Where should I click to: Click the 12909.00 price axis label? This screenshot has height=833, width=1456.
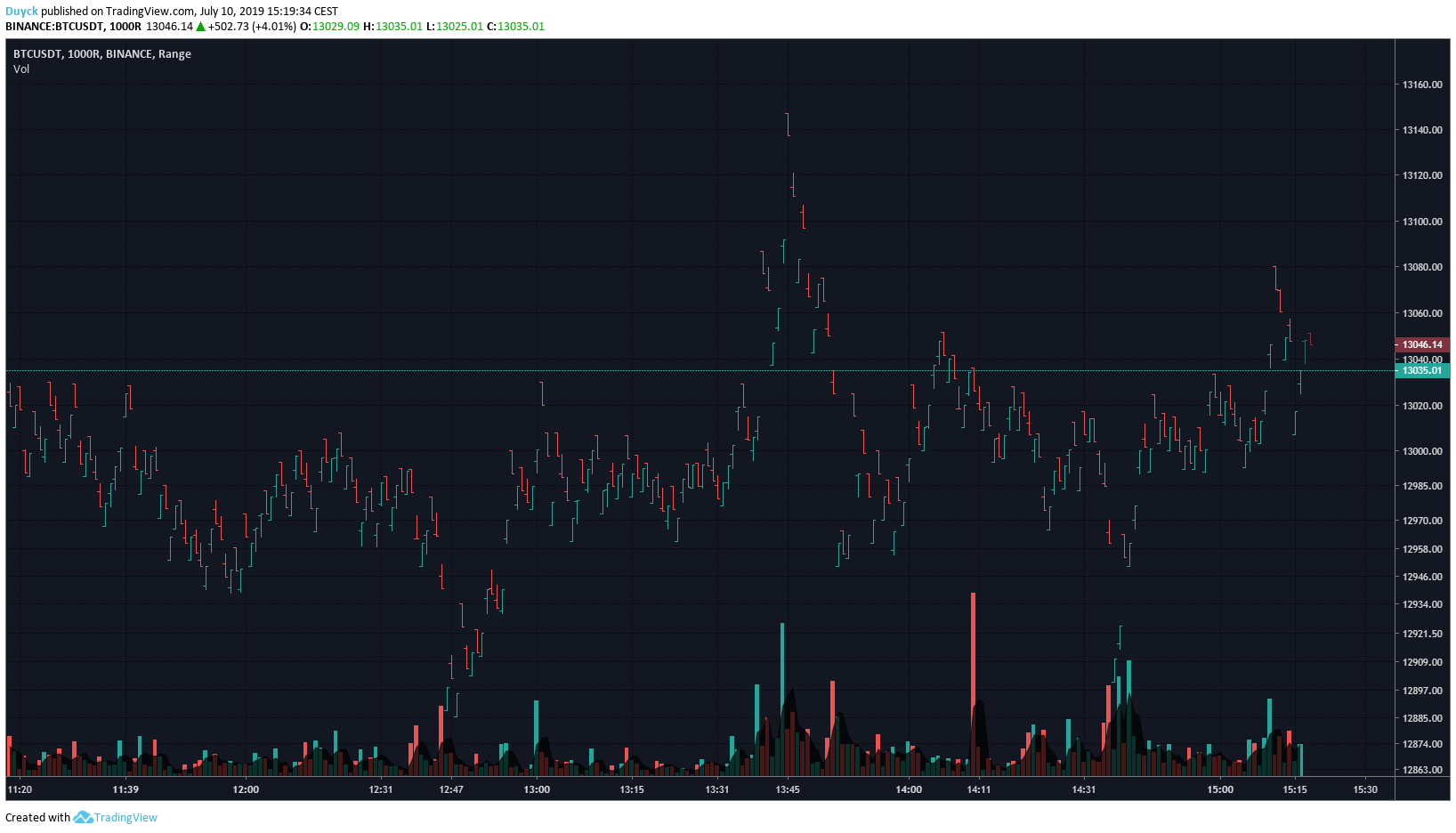coord(1422,662)
